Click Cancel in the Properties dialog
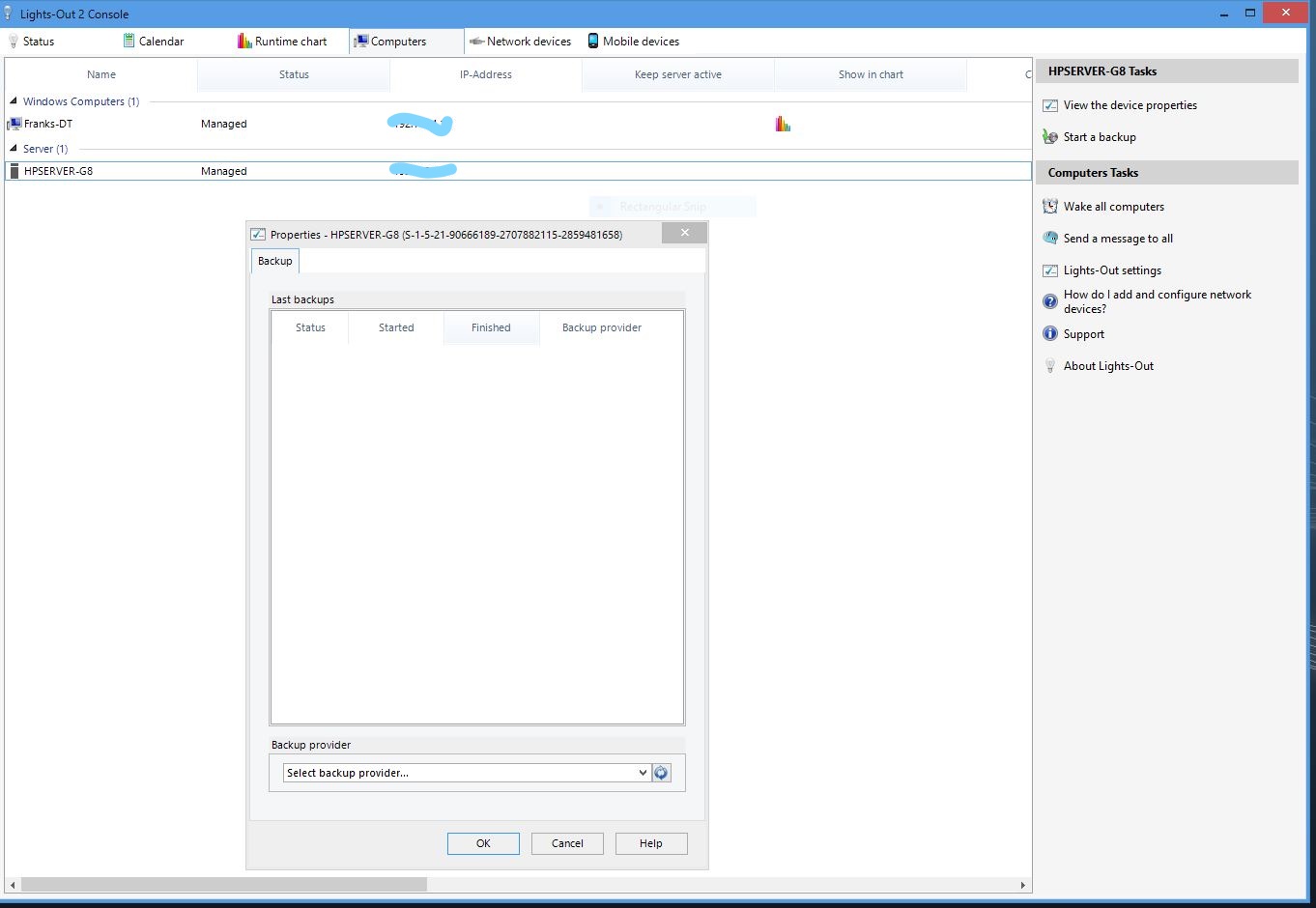 tap(567, 843)
